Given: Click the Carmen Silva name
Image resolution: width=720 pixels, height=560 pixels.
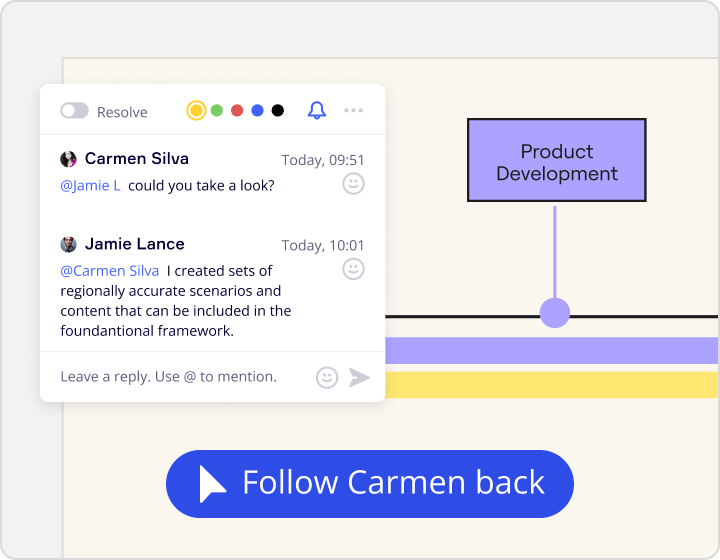Looking at the screenshot, I should pos(137,158).
